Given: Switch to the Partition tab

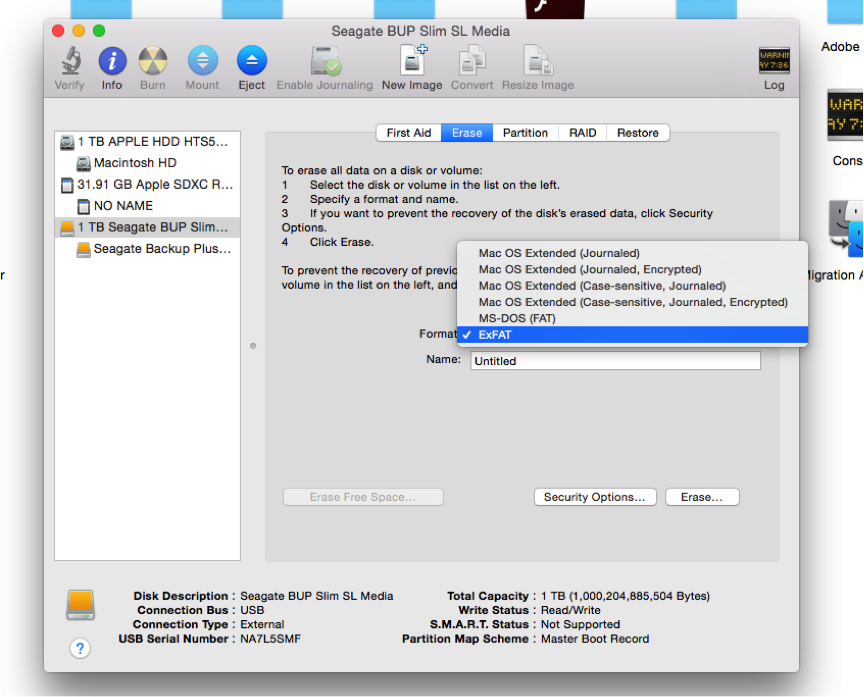Looking at the screenshot, I should click(x=525, y=133).
